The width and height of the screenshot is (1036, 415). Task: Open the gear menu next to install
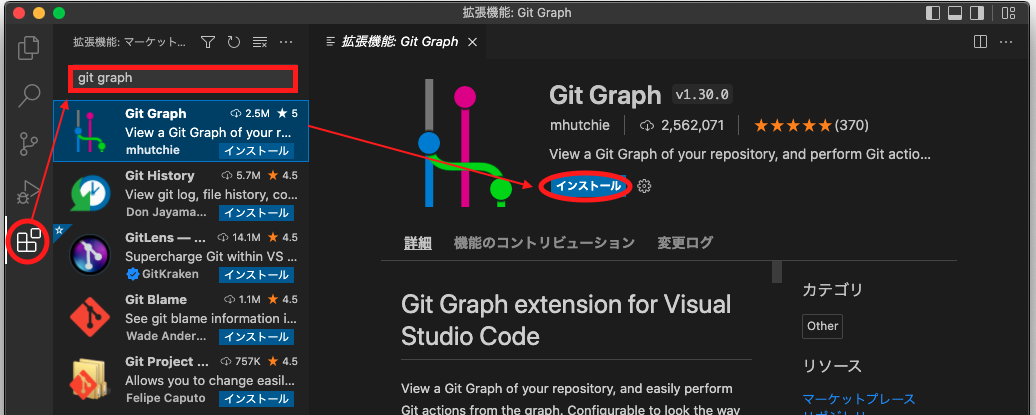click(645, 186)
